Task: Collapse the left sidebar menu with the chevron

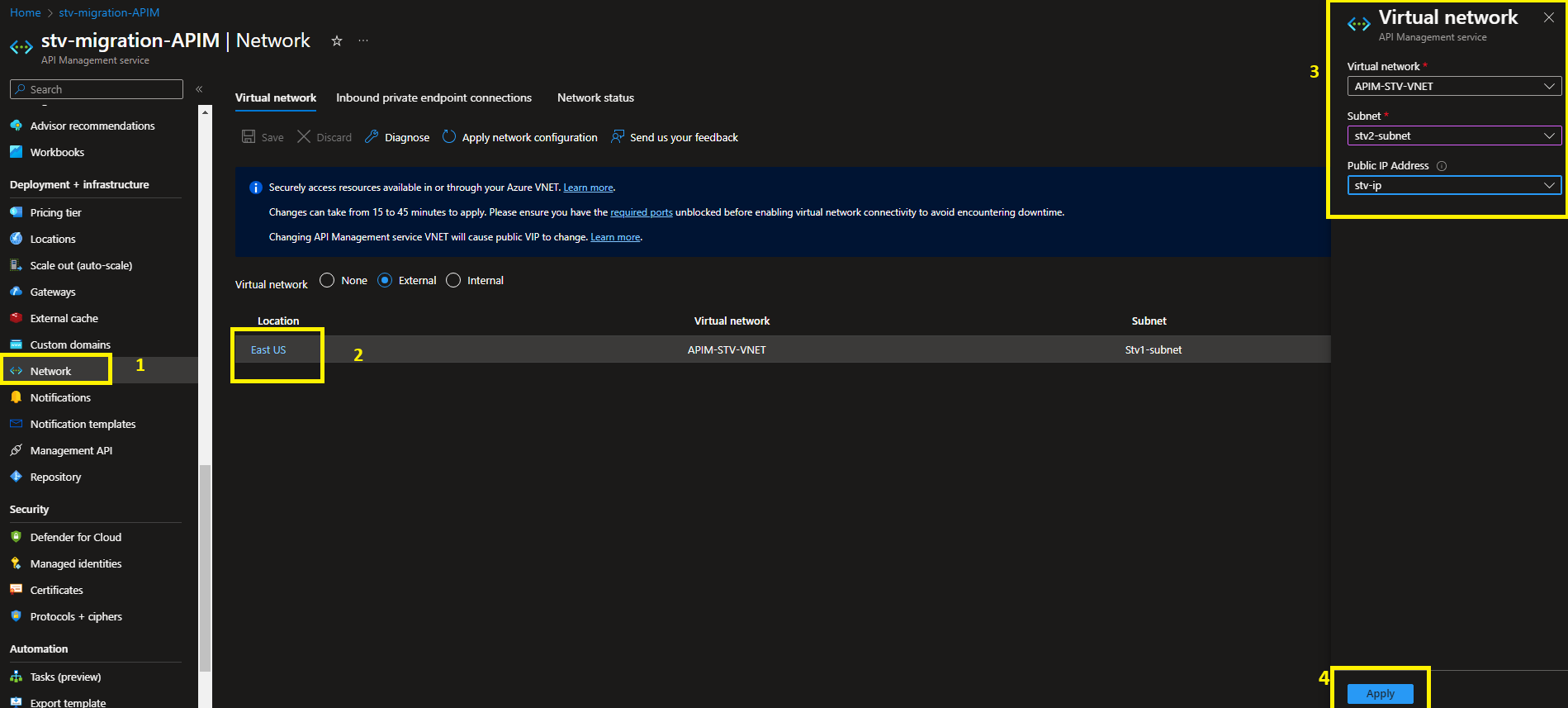Action: click(199, 89)
